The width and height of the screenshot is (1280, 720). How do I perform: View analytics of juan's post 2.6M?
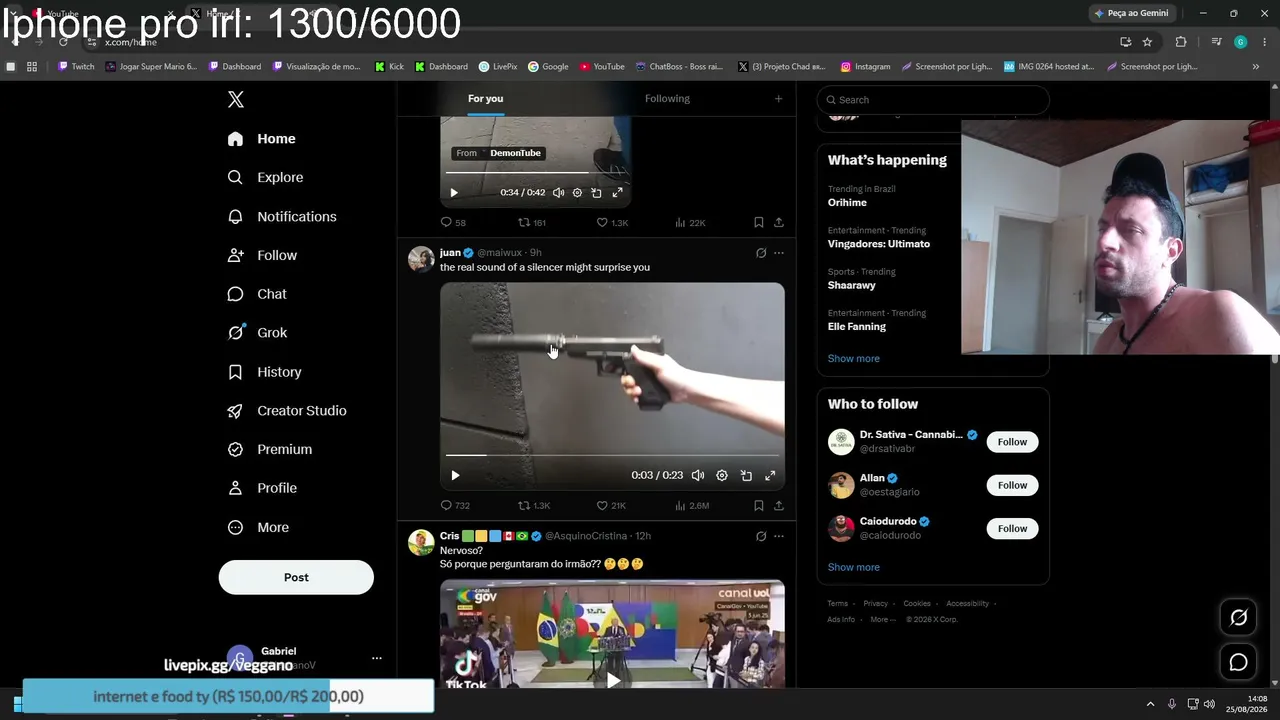click(x=692, y=506)
